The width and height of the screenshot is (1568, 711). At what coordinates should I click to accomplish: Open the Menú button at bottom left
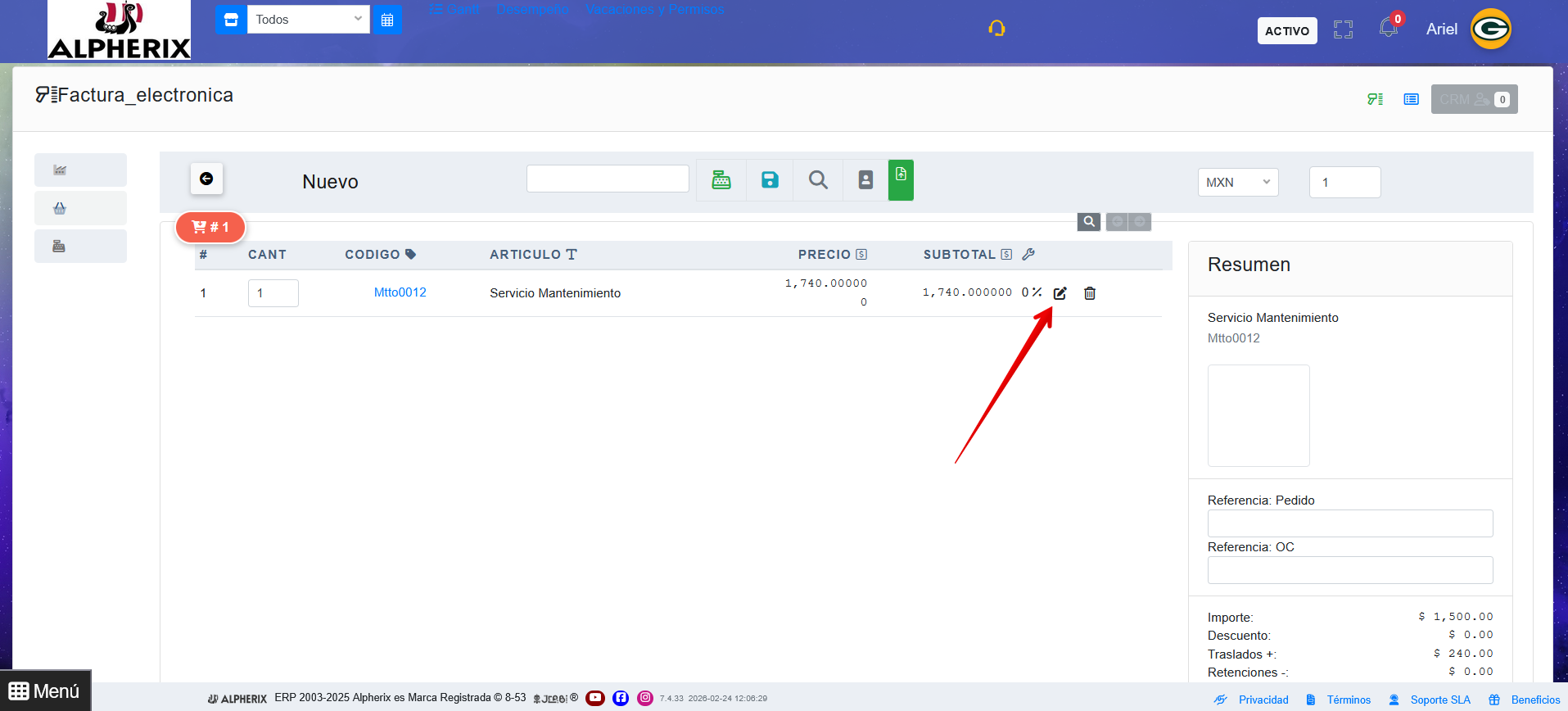click(45, 691)
